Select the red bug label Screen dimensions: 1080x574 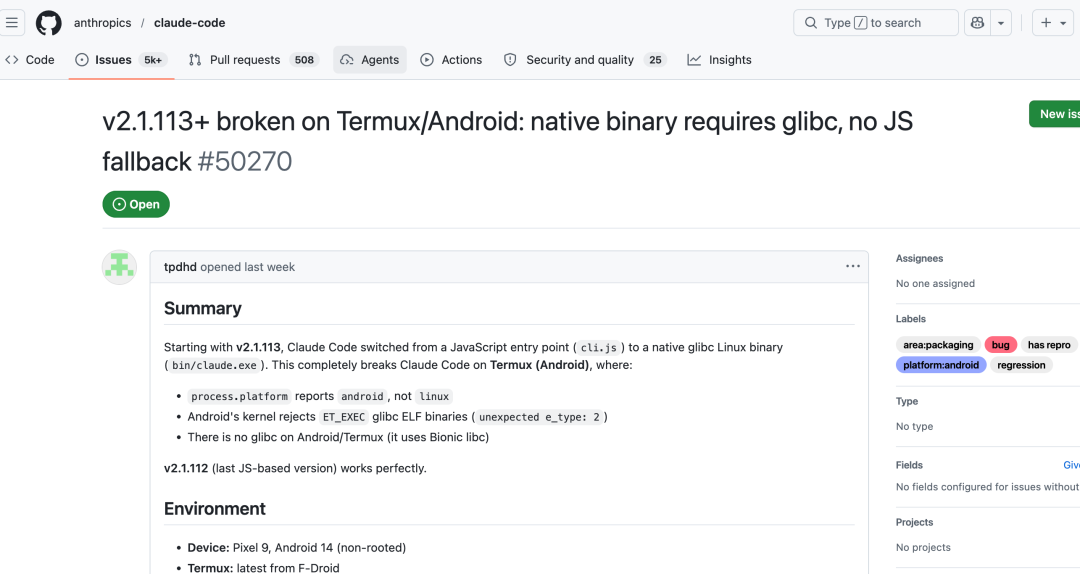1001,345
